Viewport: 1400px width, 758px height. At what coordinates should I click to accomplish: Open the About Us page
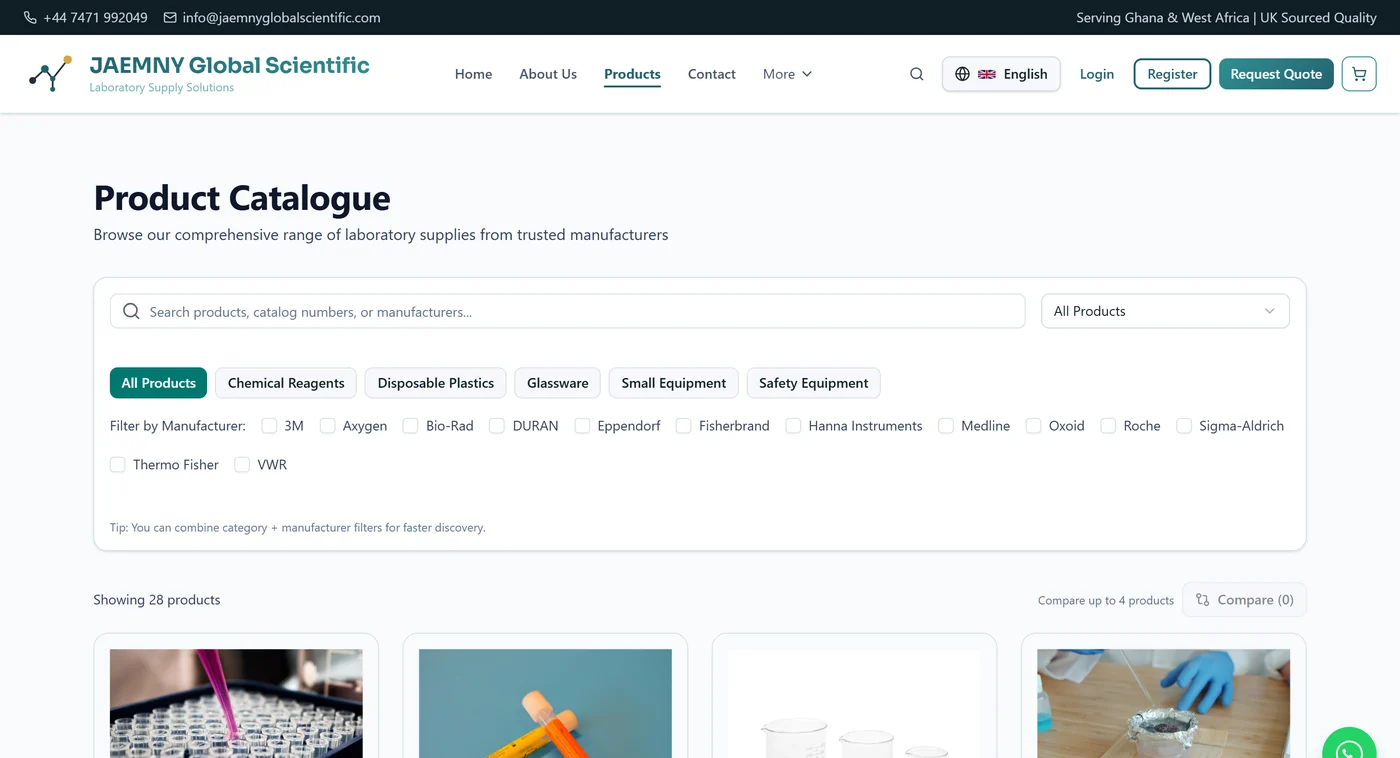[548, 74]
